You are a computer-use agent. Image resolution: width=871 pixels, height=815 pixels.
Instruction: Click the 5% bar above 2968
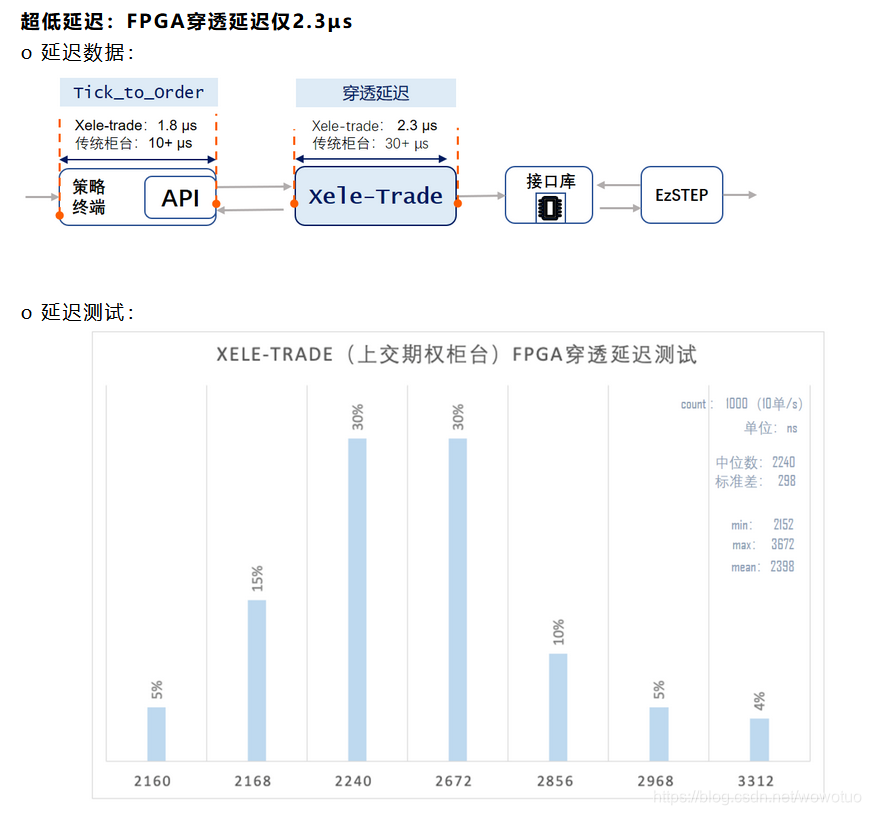pyautogui.click(x=659, y=734)
